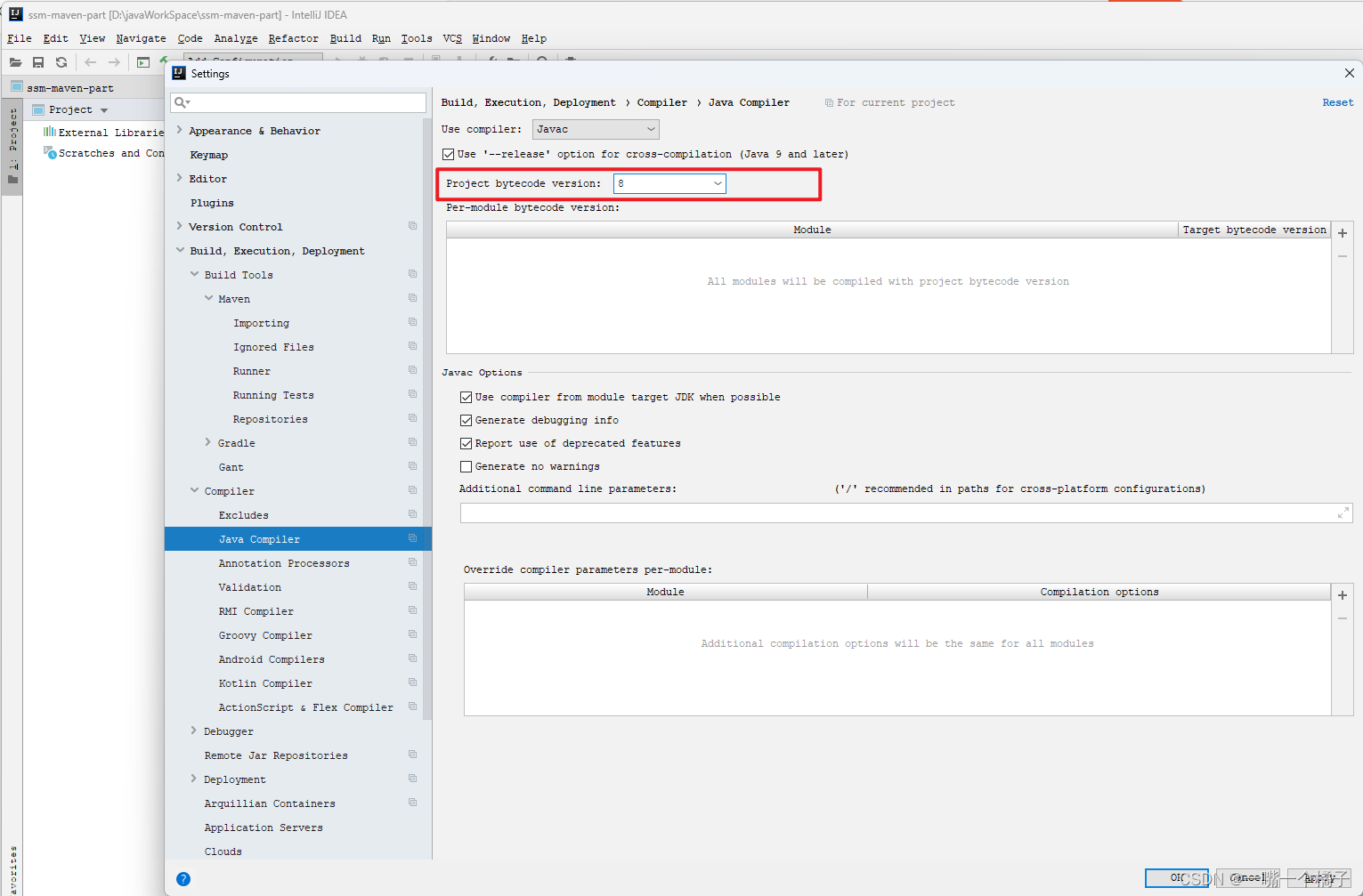The height and width of the screenshot is (896, 1363).
Task: Select Maven Importing settings
Action: [x=261, y=323]
